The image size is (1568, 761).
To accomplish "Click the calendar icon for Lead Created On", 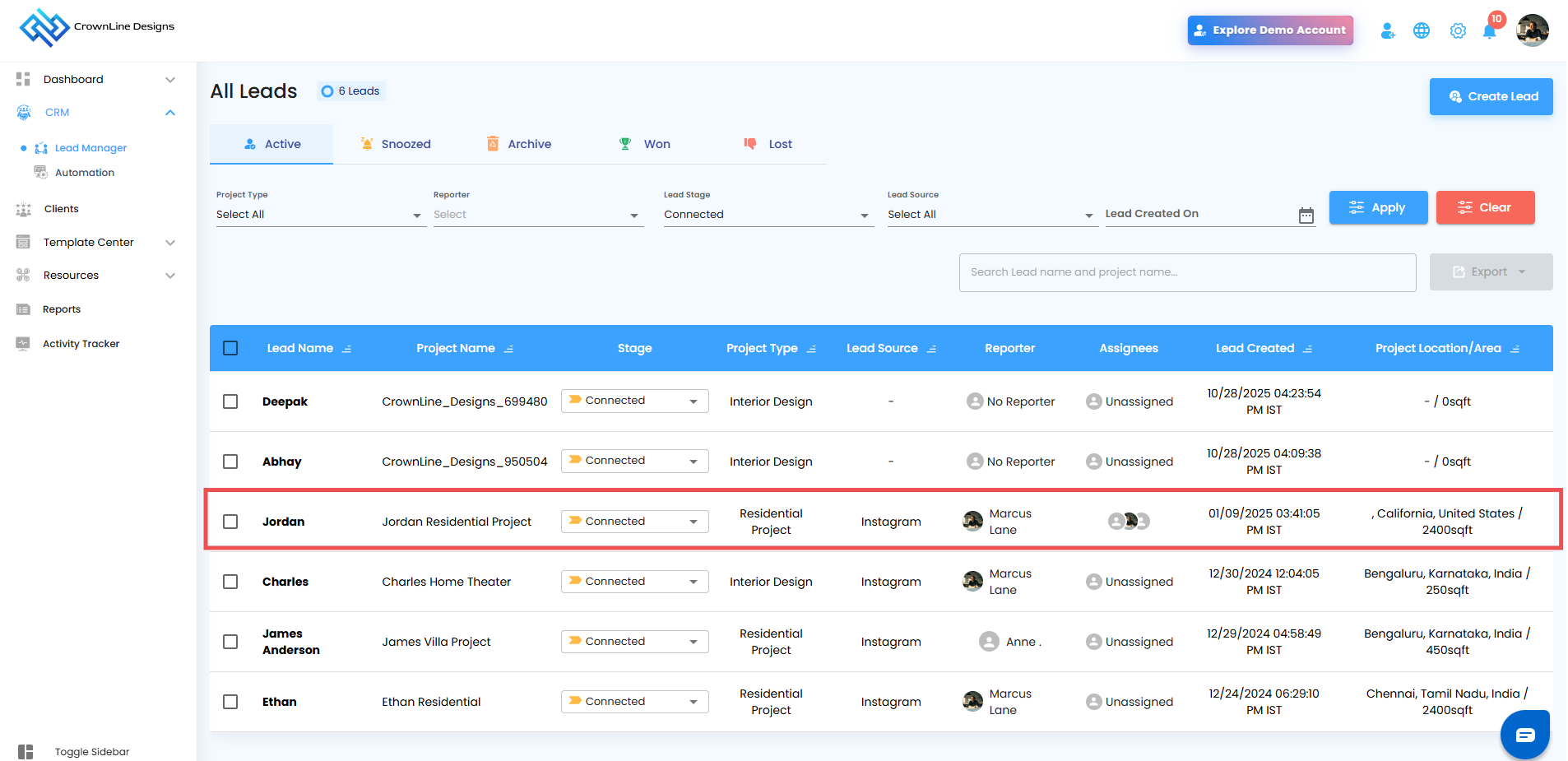I will (1306, 216).
